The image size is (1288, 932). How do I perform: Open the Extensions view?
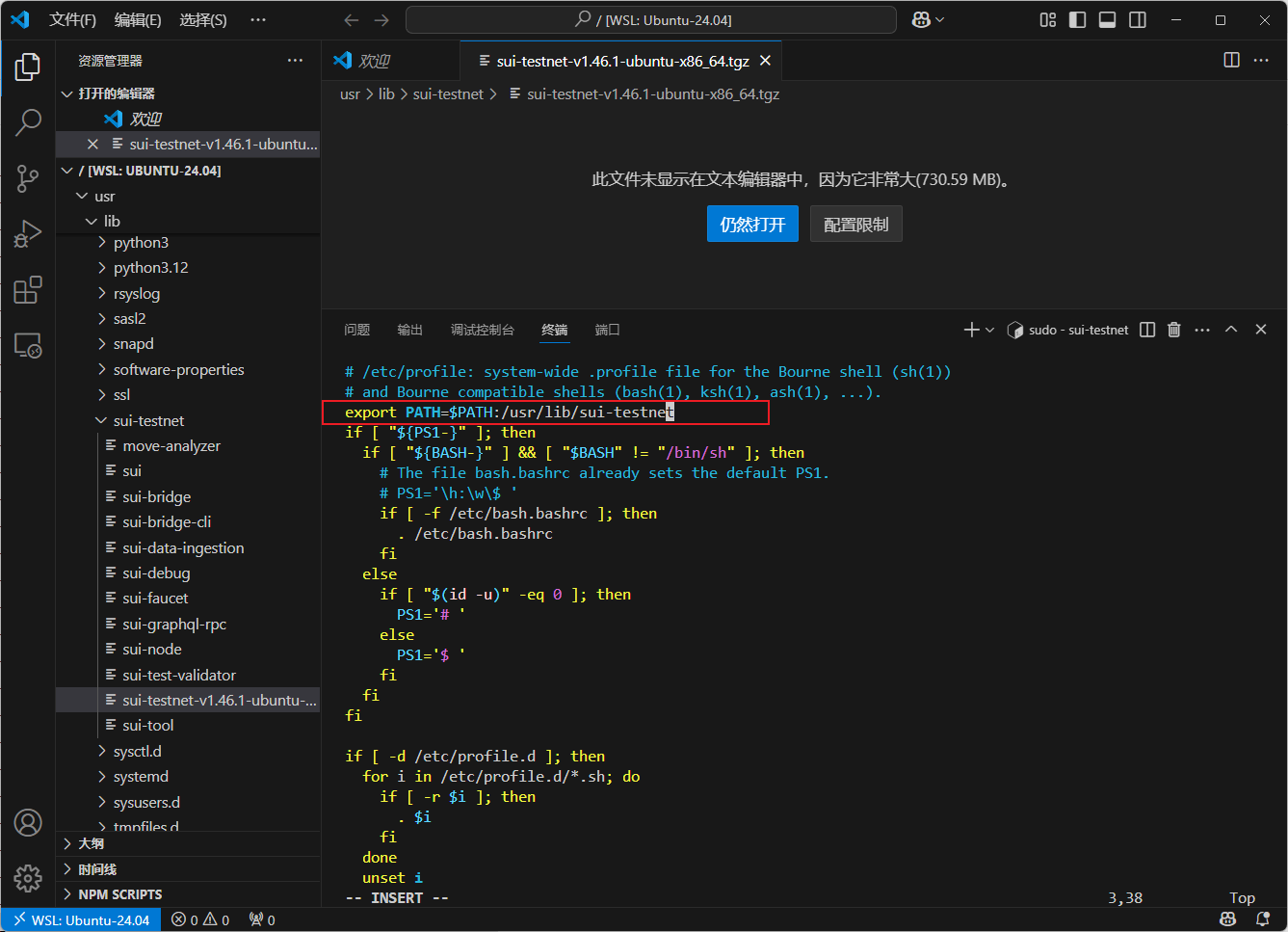click(x=28, y=290)
